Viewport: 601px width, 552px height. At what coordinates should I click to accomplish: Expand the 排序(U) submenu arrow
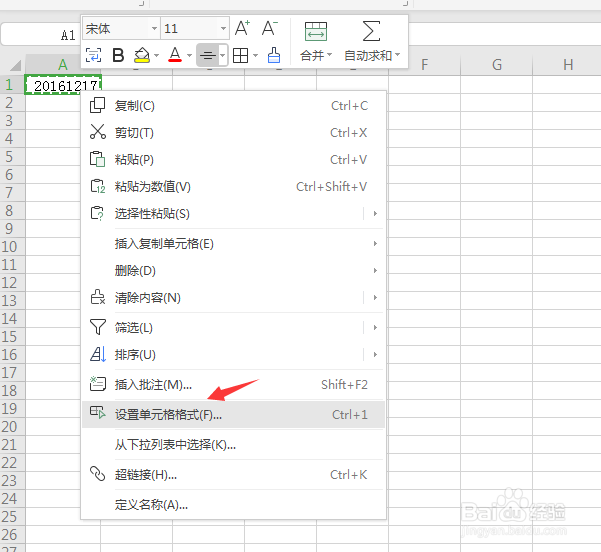375,354
